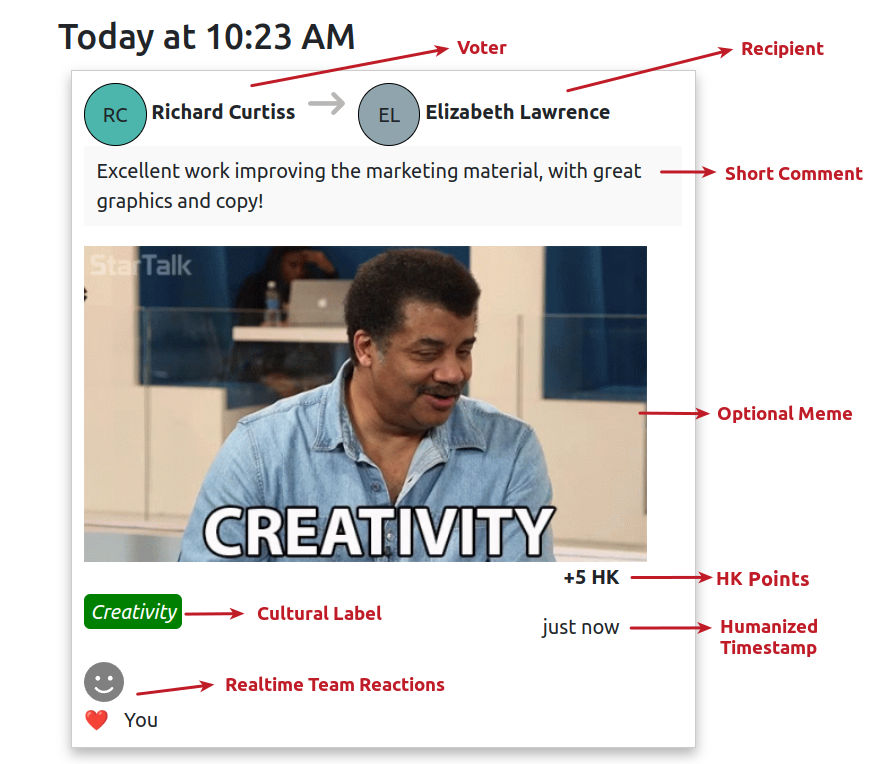Click the red heart reaction
This screenshot has height=764, width=871.
tap(97, 720)
